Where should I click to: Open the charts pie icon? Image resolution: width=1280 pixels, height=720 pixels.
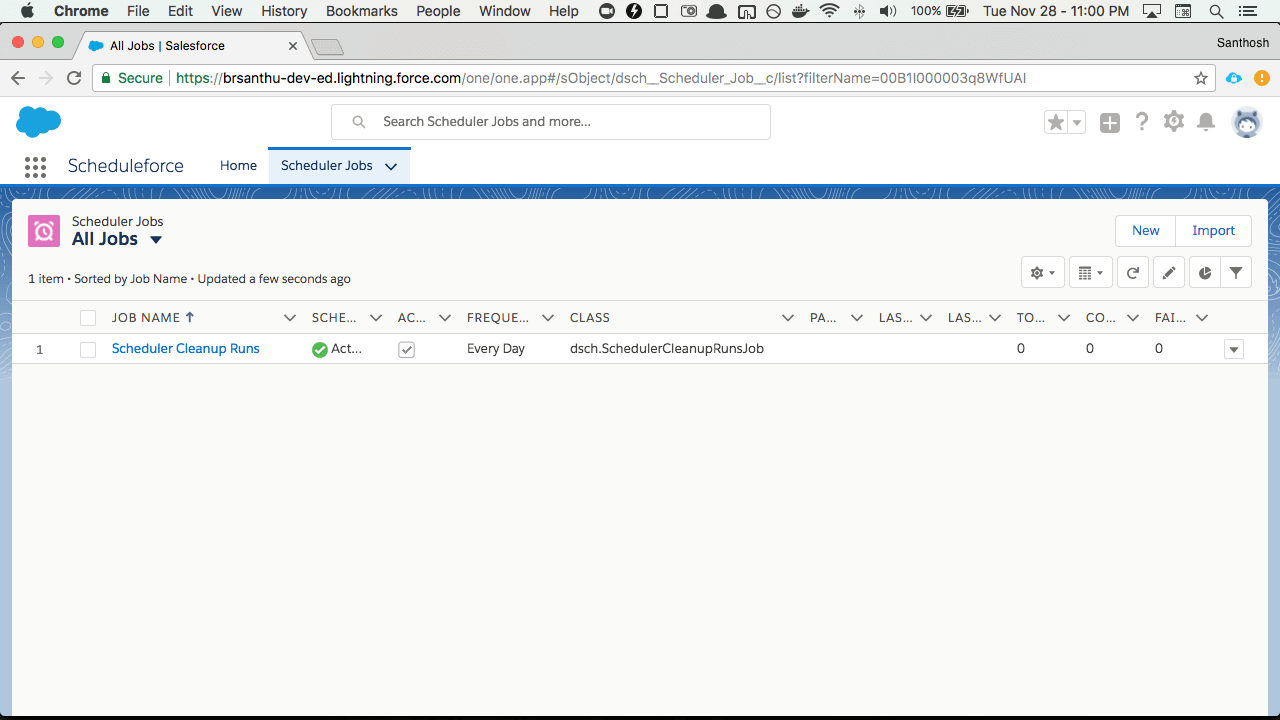[1205, 273]
